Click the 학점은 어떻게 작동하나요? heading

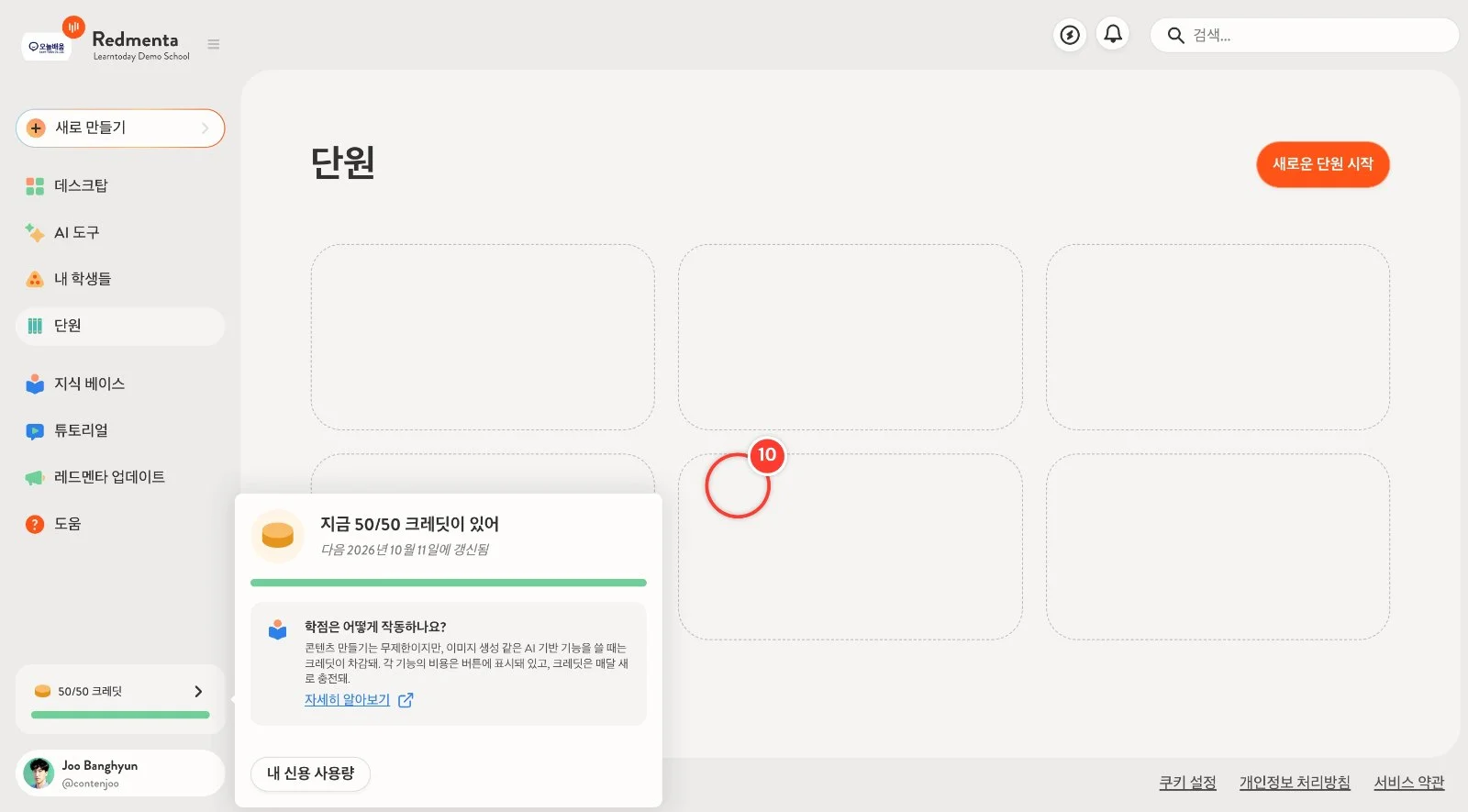coord(375,627)
